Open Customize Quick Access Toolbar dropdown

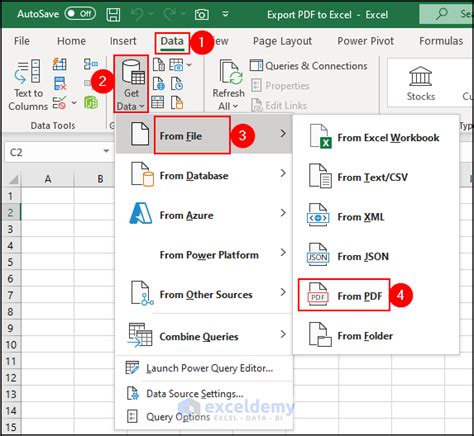(x=225, y=14)
